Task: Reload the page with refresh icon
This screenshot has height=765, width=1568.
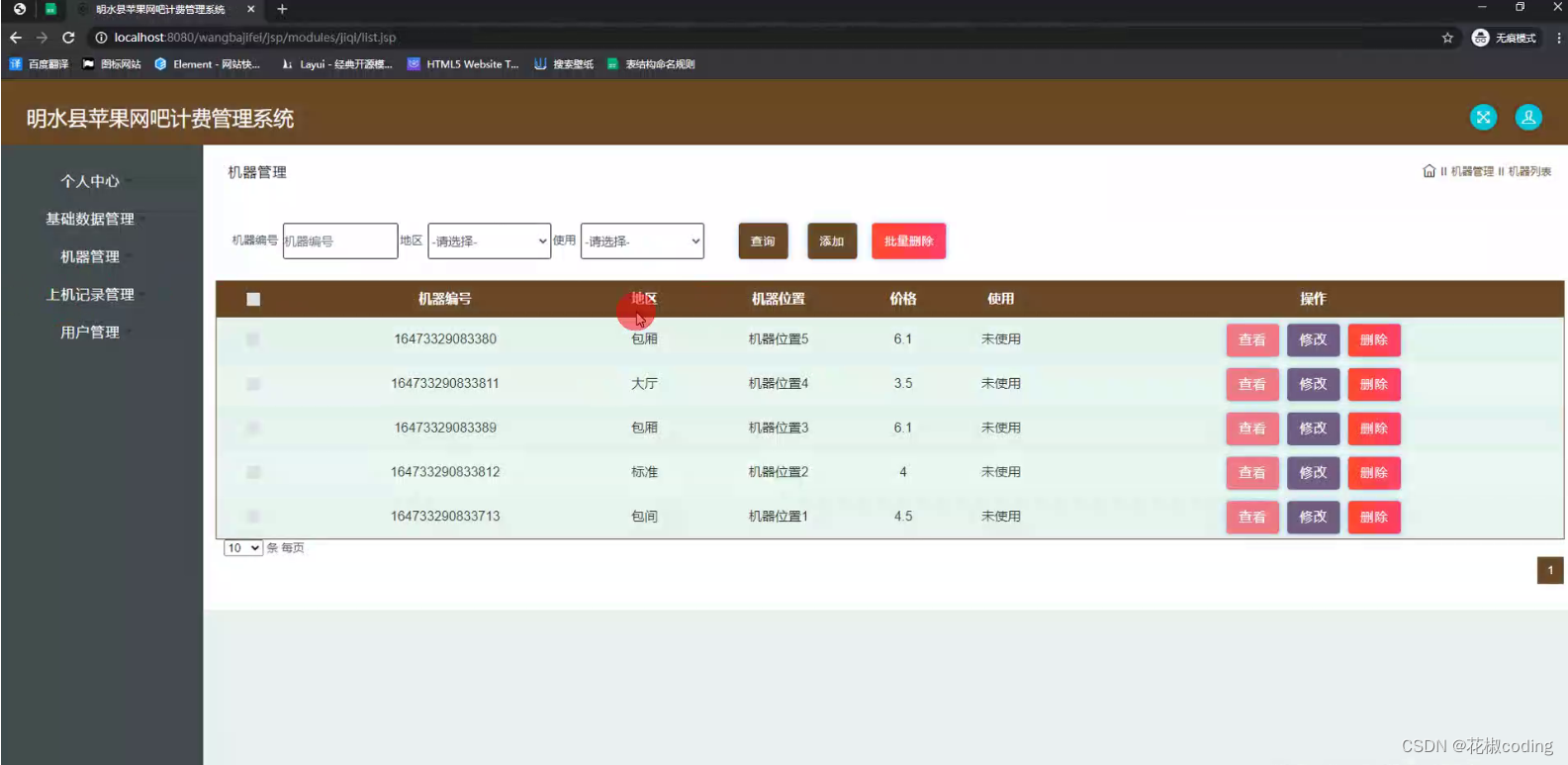Action: click(x=68, y=38)
